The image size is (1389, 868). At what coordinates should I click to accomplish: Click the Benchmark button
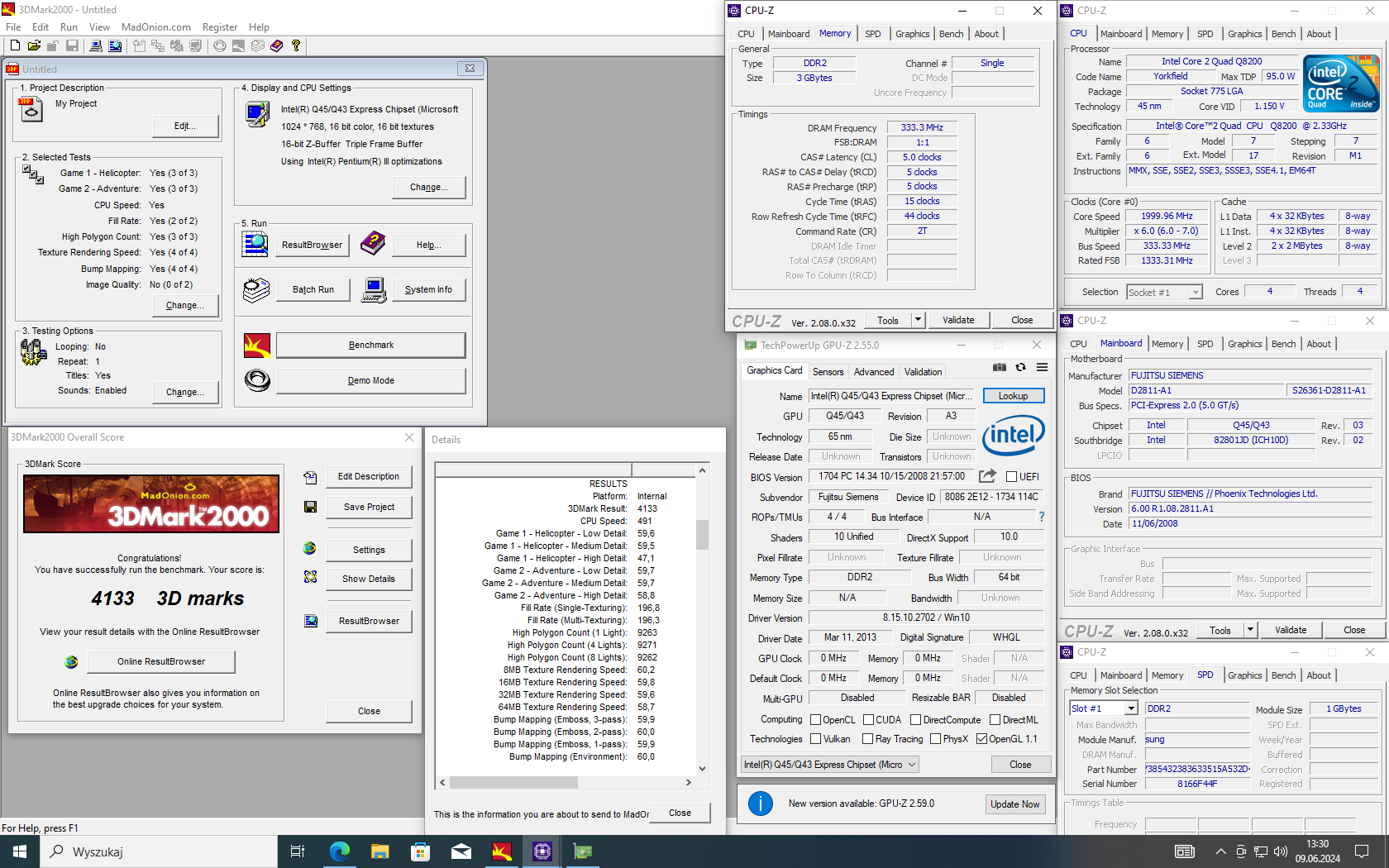[370, 345]
